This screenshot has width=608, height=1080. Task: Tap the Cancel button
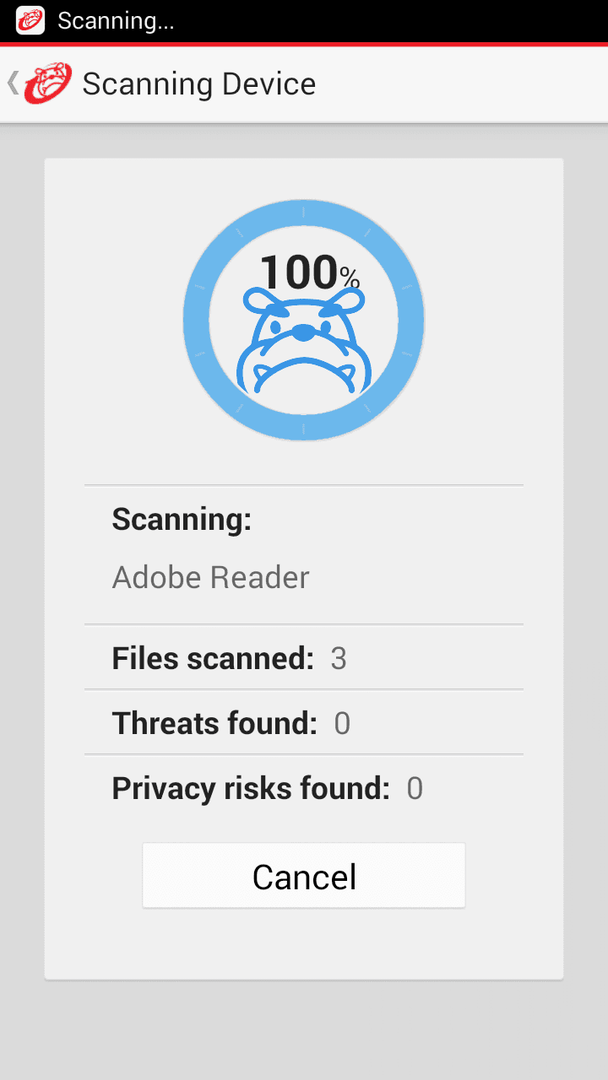tap(304, 875)
